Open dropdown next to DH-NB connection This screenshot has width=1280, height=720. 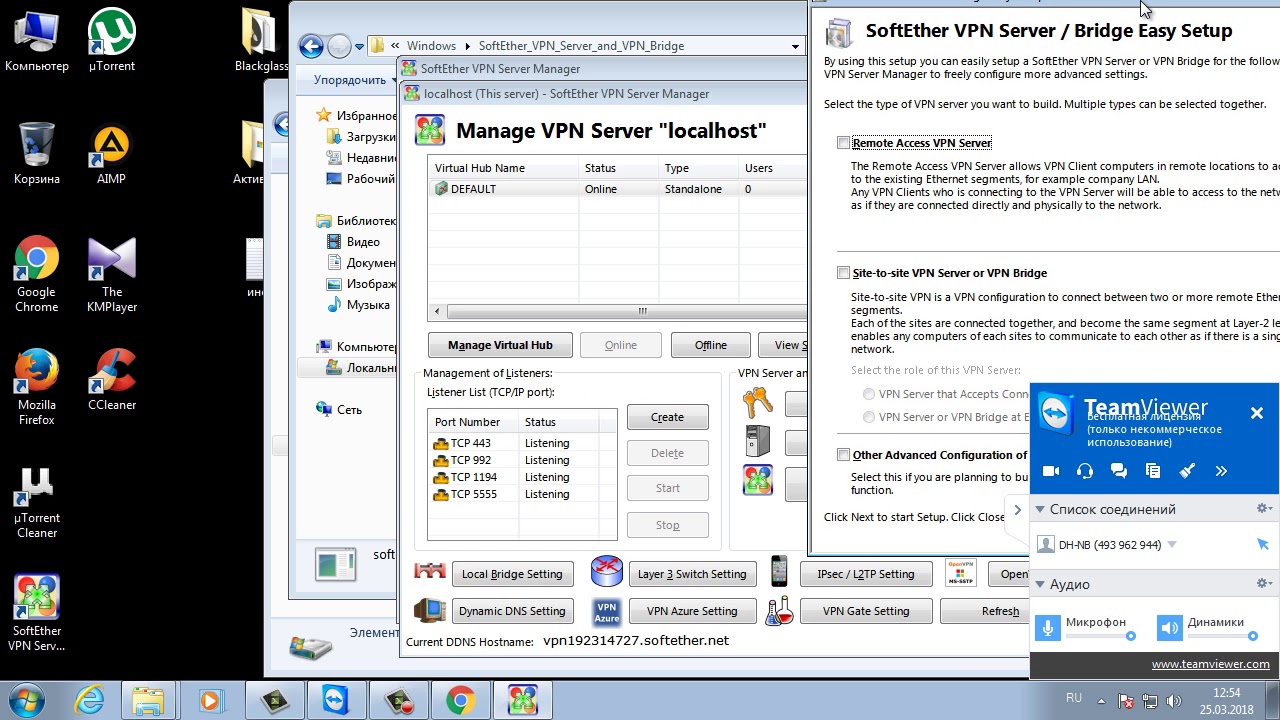pos(1172,545)
